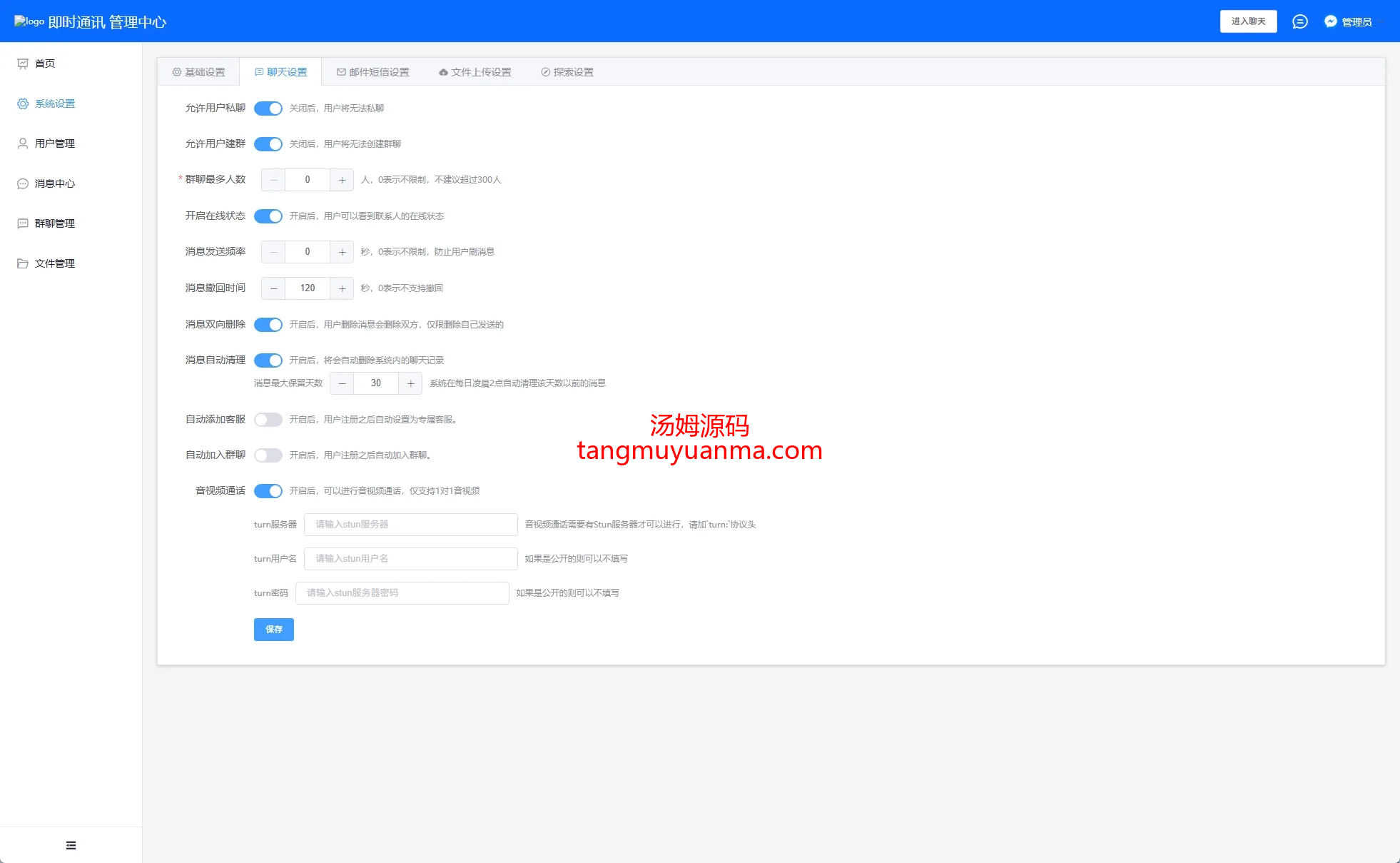This screenshot has width=1400, height=863.
Task: Increase group chat max members with plus
Action: [343, 180]
